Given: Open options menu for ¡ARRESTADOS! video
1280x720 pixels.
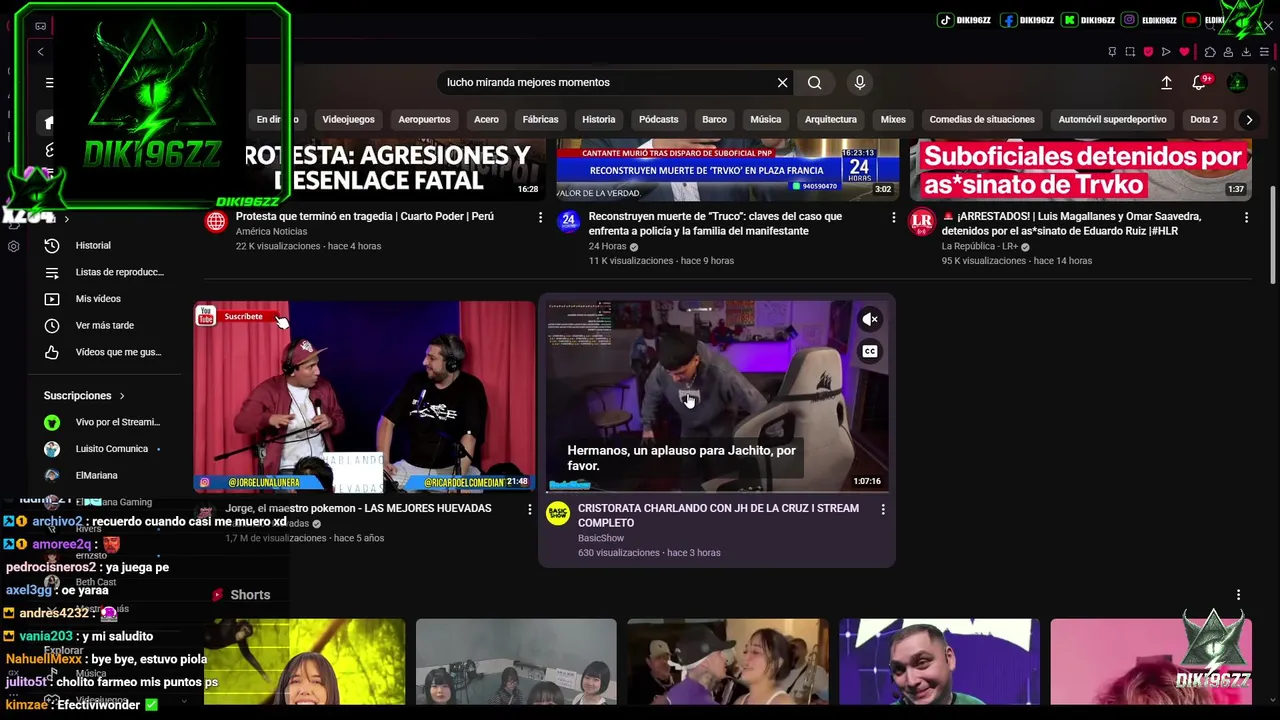Looking at the screenshot, I should [x=1246, y=217].
